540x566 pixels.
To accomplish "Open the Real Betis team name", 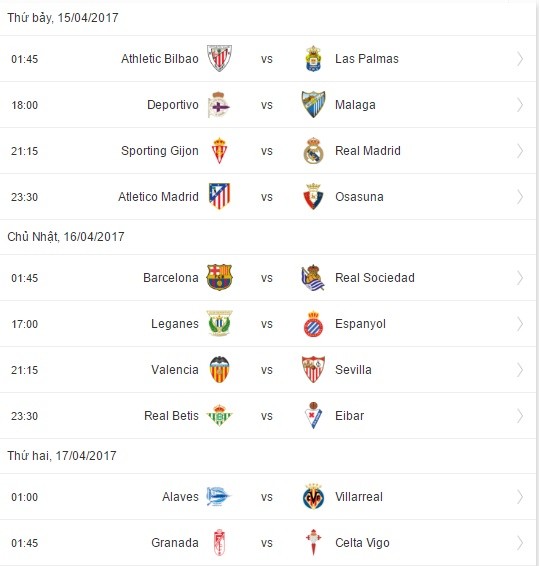I will click(171, 416).
